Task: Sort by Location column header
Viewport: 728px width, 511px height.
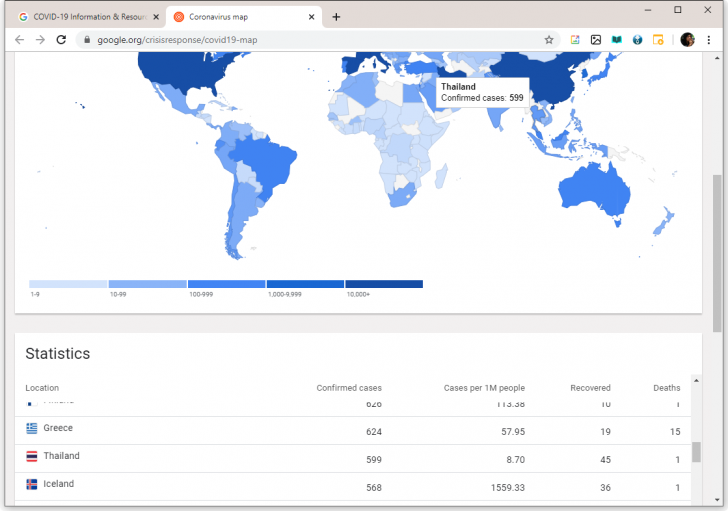Action: (x=42, y=388)
